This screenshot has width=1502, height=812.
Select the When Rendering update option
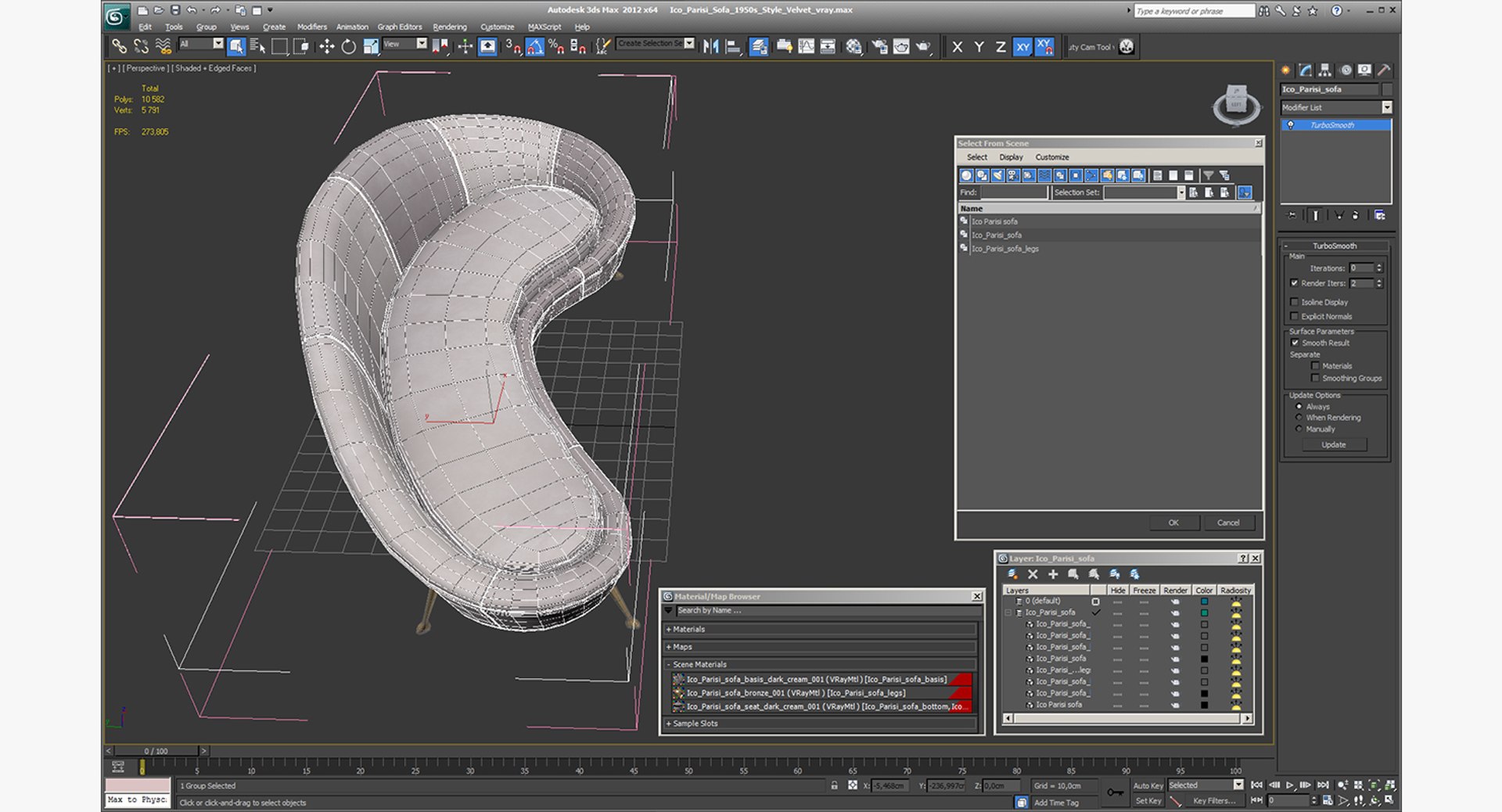tap(1299, 418)
